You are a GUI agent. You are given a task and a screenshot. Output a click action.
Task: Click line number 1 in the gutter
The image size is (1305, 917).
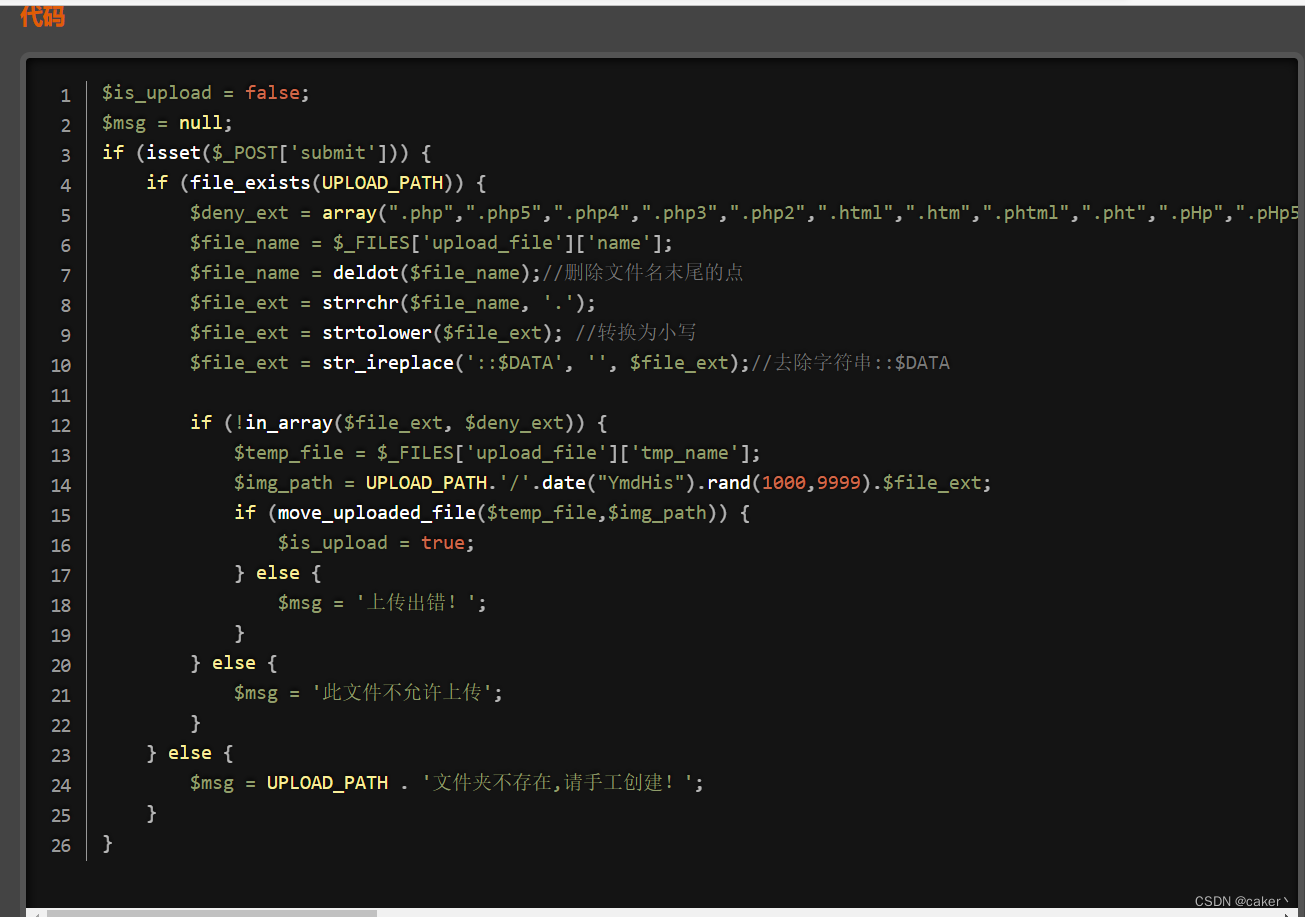(66, 95)
